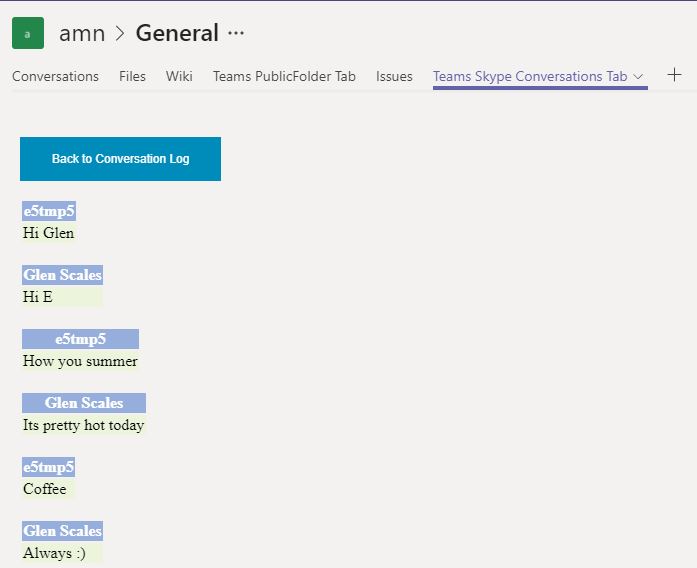Click the amn team name
The width and height of the screenshot is (697, 568).
(82, 33)
